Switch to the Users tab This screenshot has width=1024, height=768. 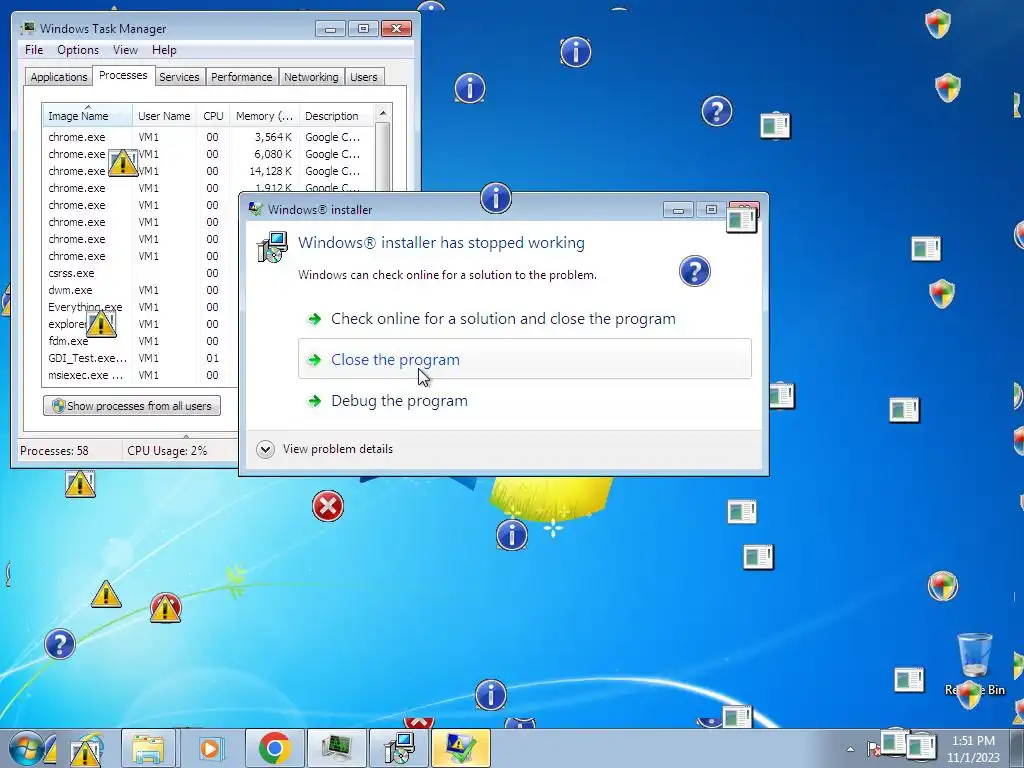[x=363, y=77]
